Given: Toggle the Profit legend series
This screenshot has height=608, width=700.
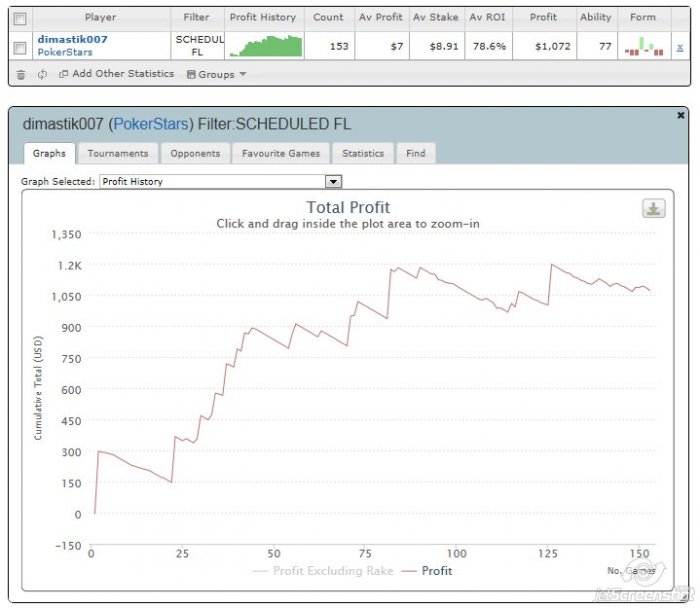Looking at the screenshot, I should (x=427, y=571).
